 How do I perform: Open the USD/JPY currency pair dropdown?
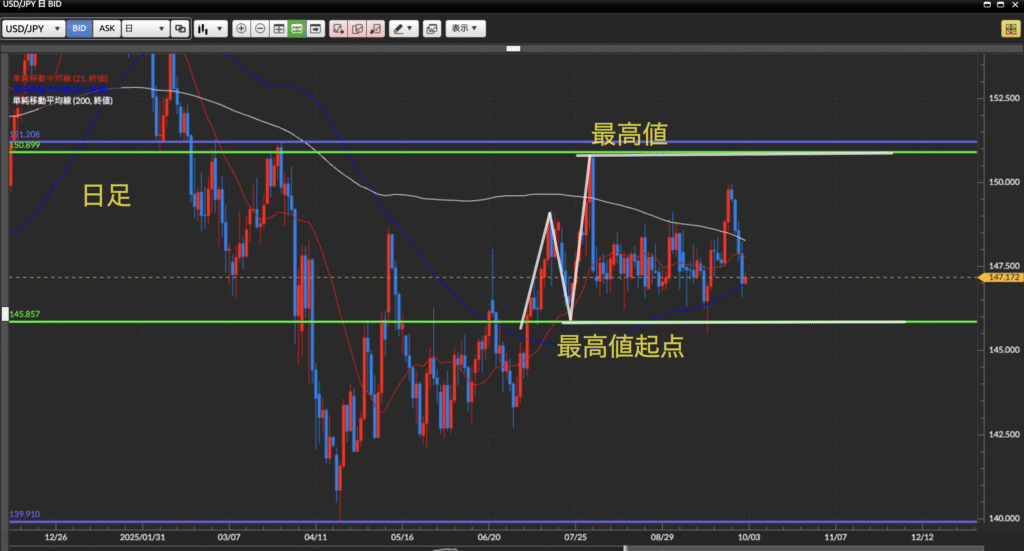tap(34, 29)
